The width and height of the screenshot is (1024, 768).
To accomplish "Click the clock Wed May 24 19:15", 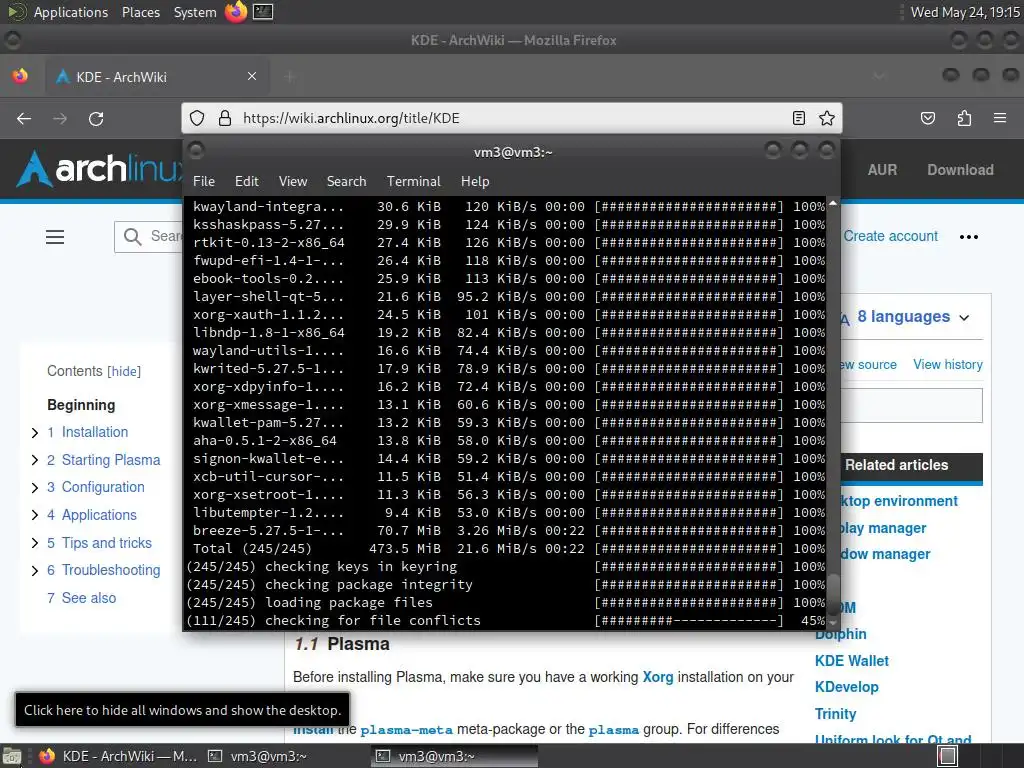I will 965,12.
